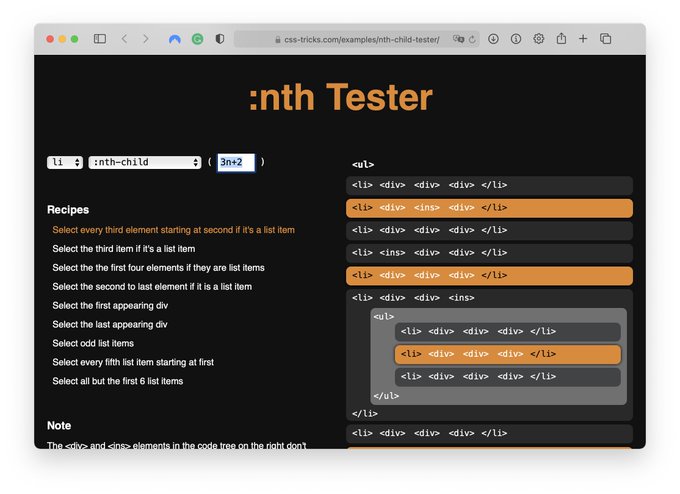Click the lock icon in address bar

278,39
